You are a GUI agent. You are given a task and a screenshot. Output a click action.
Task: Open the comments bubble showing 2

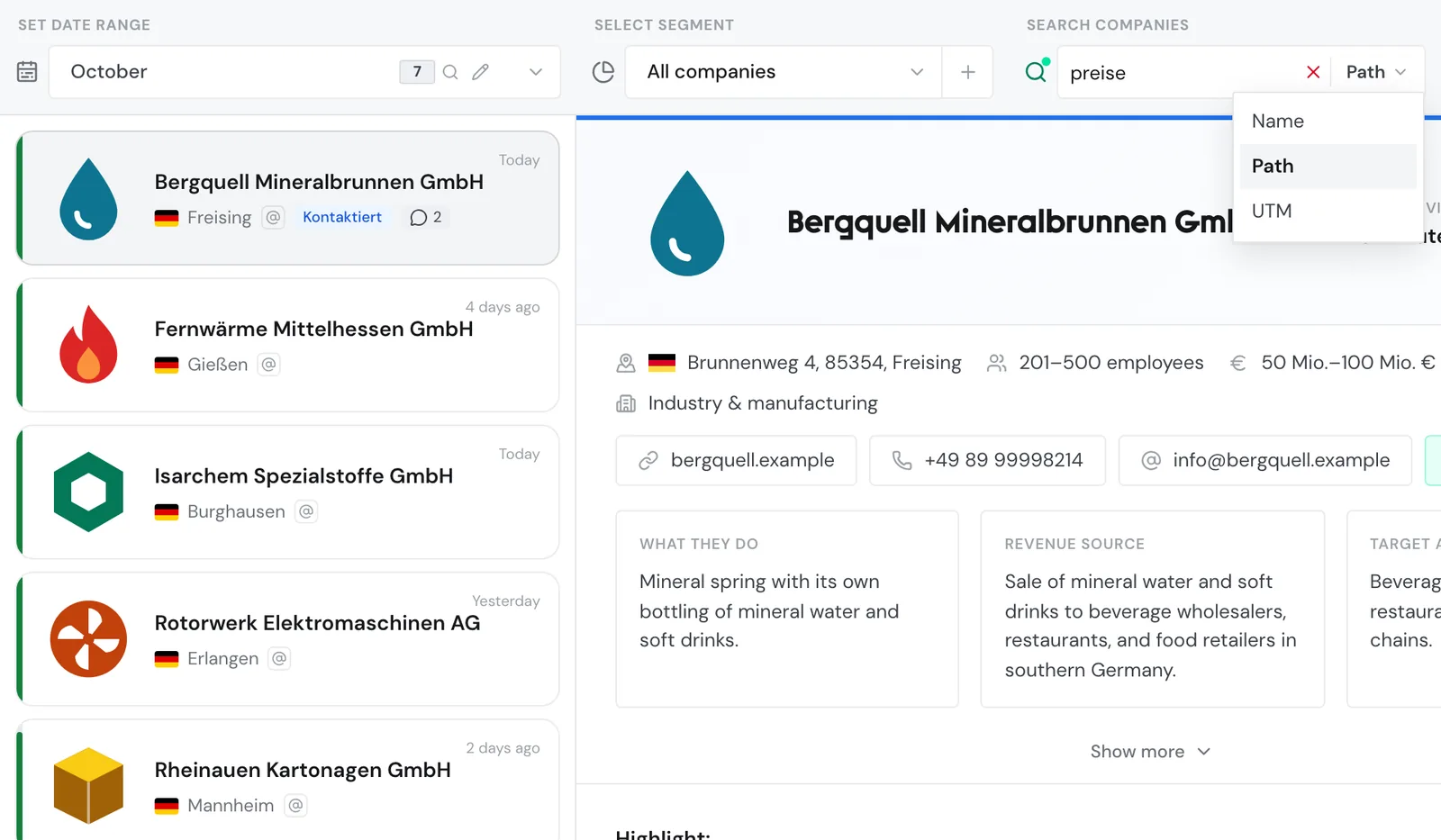(x=426, y=217)
